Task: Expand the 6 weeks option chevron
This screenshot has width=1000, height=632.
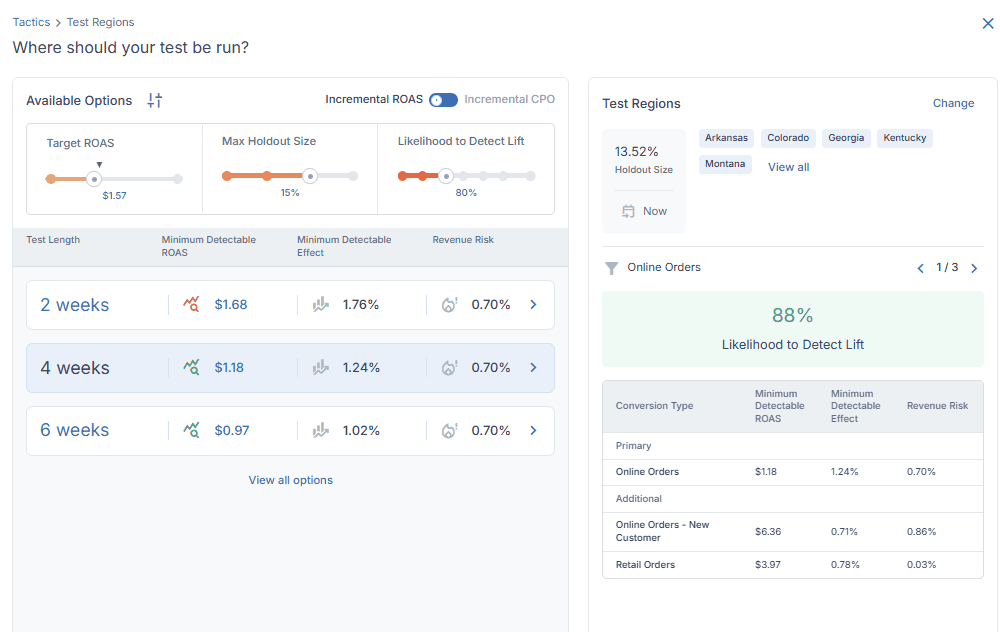Action: click(534, 430)
